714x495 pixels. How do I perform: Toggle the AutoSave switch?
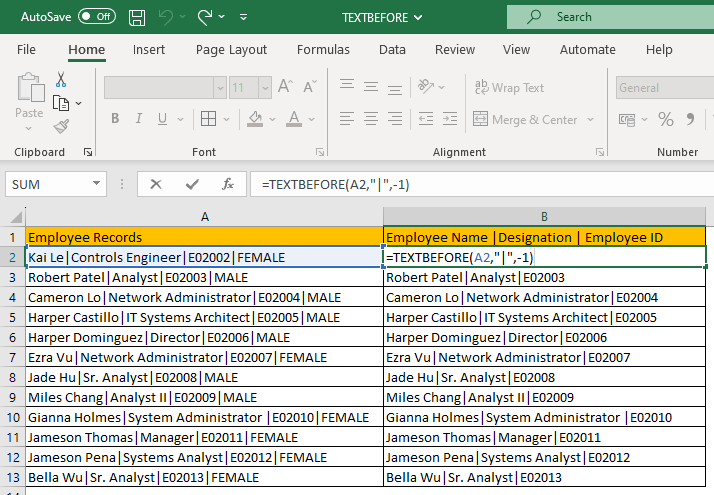97,17
